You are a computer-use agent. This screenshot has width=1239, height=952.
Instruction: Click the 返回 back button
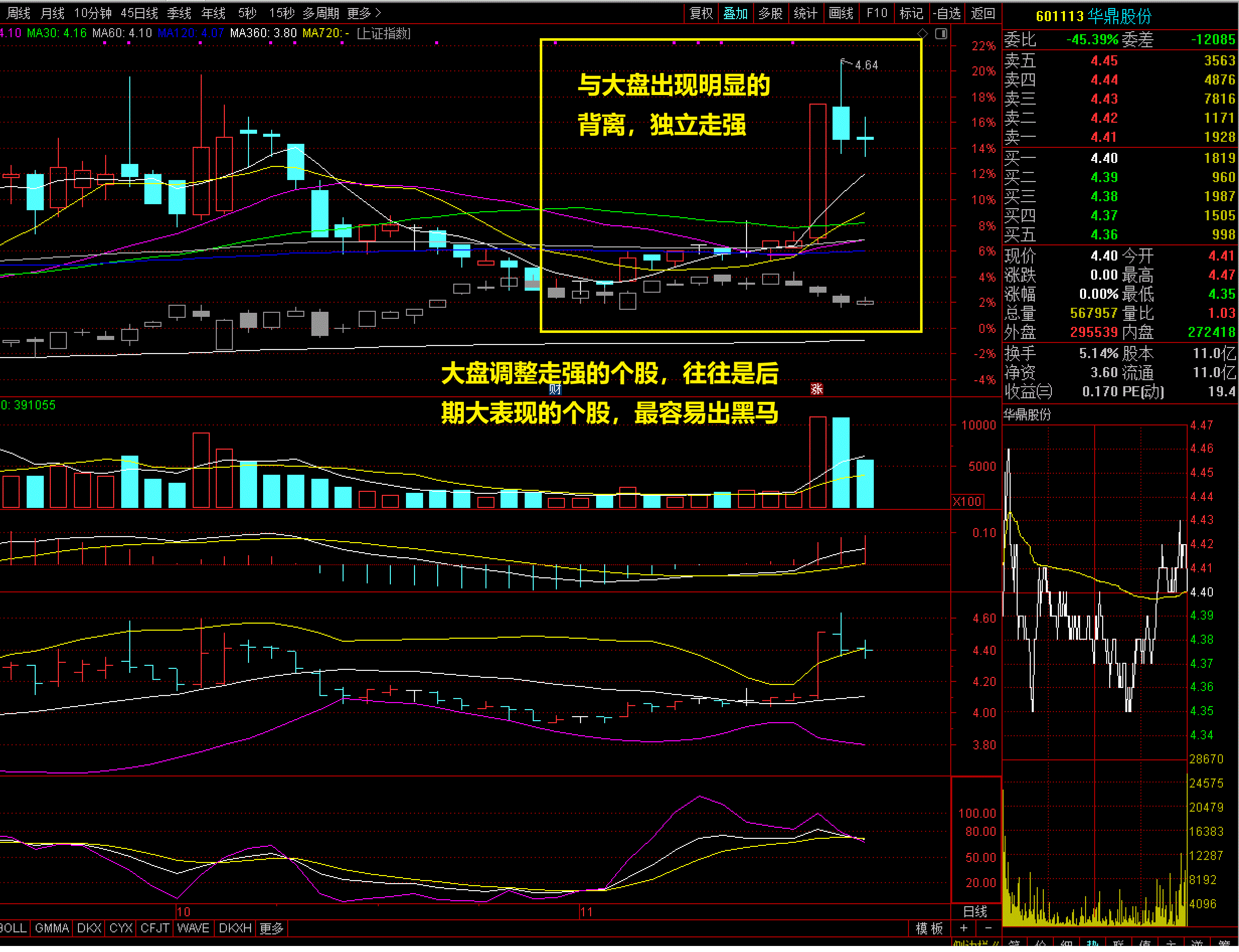[983, 13]
